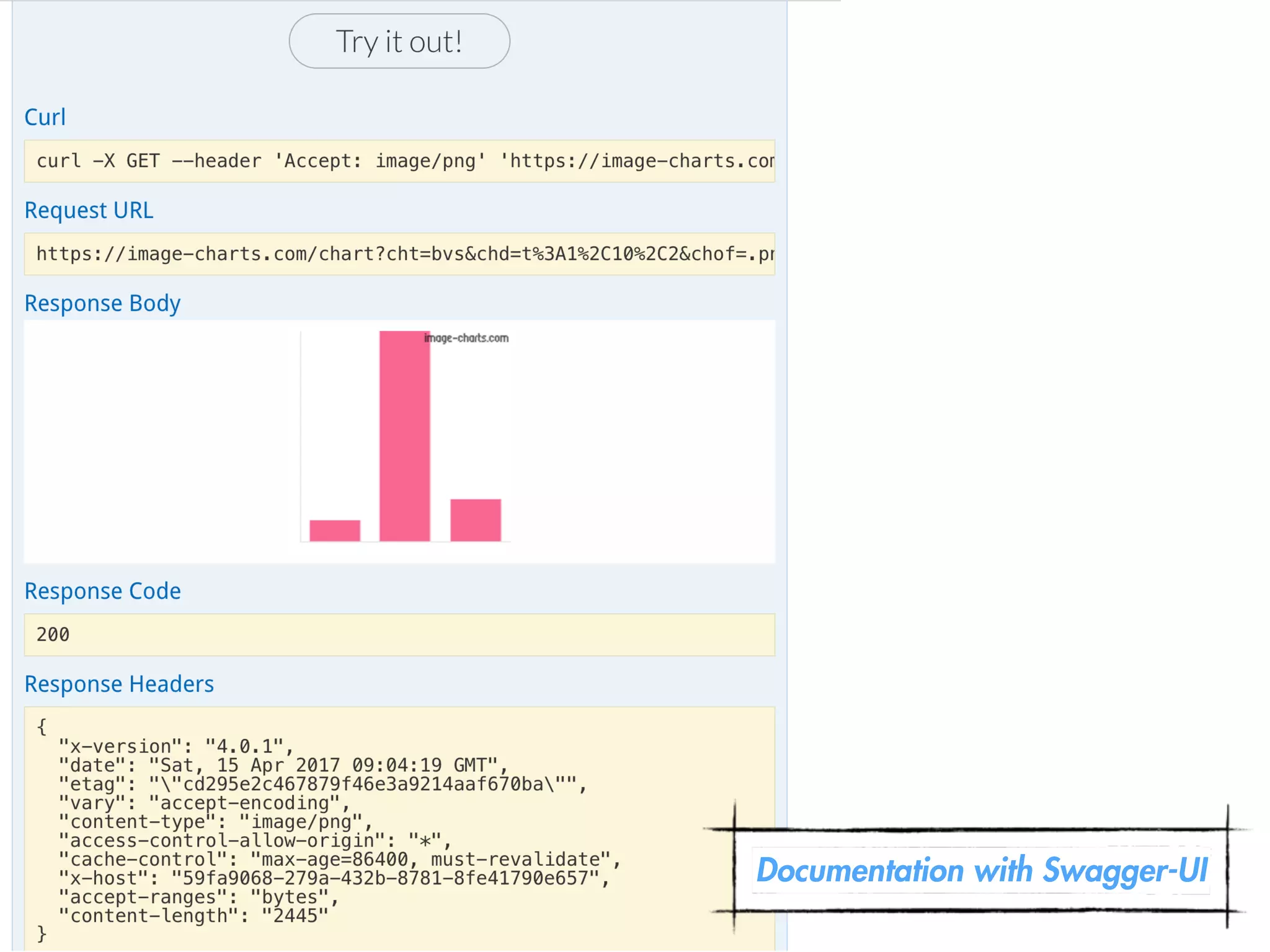Click the bar chart response image
Image resolution: width=1270 pixels, height=952 pixels.
click(405, 436)
